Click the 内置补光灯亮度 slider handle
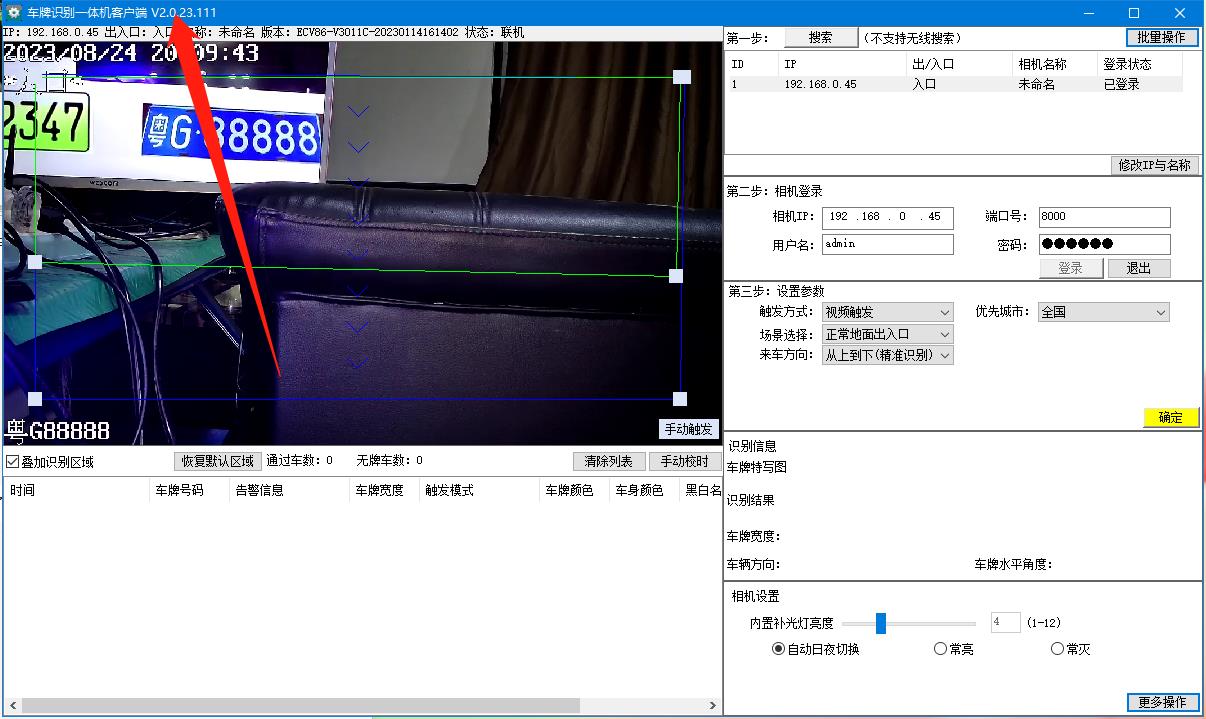The image size is (1206, 719). [x=881, y=623]
